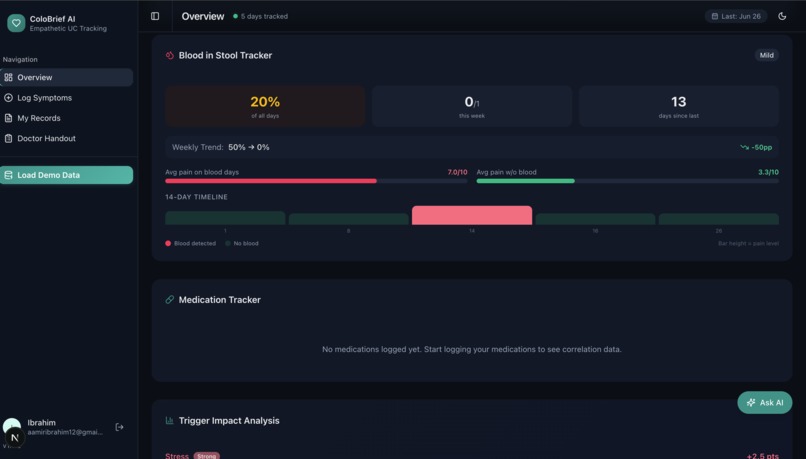Click the timeline bar for day 8
This screenshot has width=806, height=459.
coord(349,219)
